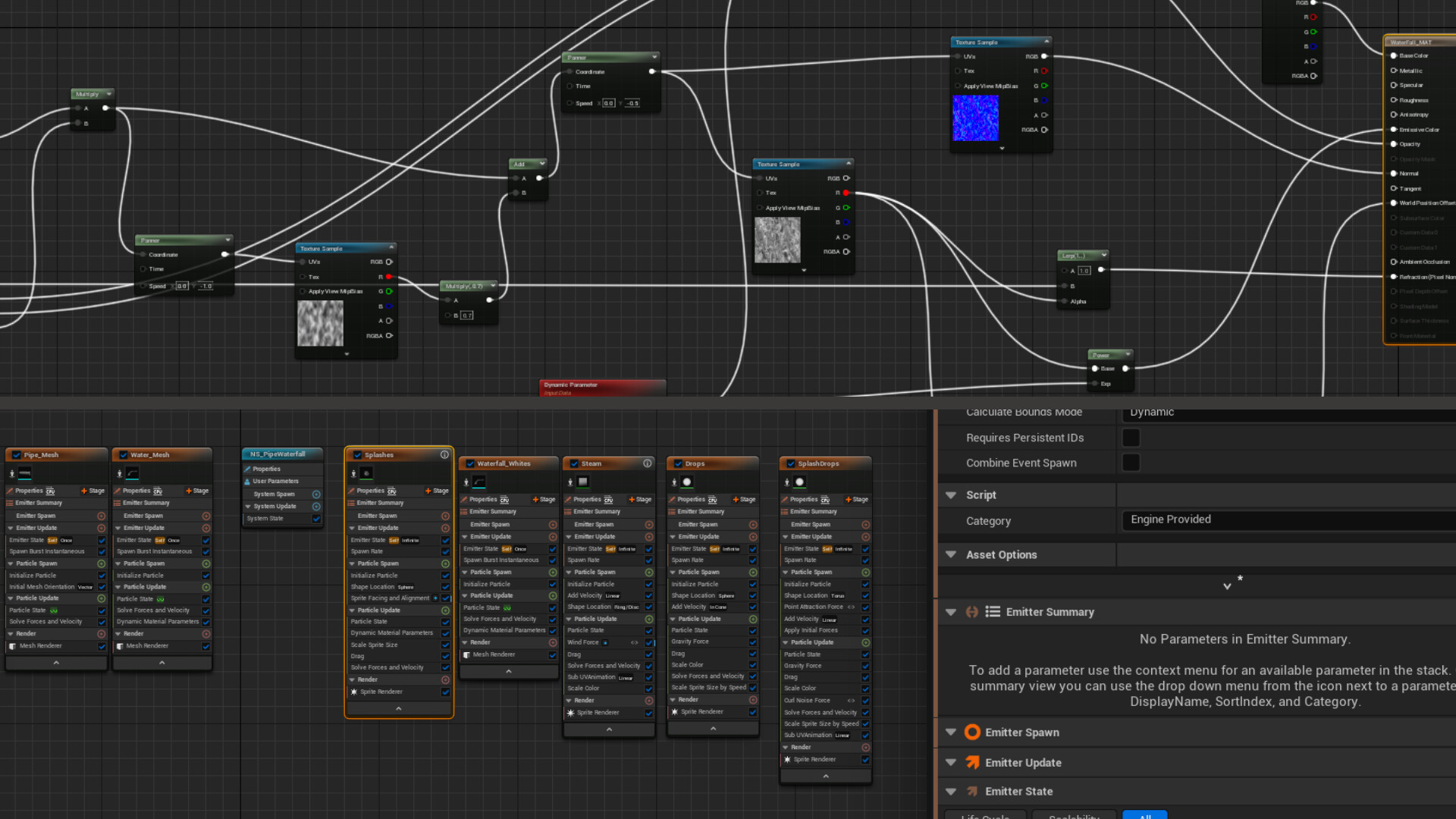Disable the Pipe_Mesh emitter checkbox
The height and width of the screenshot is (819, 1456).
(17, 455)
